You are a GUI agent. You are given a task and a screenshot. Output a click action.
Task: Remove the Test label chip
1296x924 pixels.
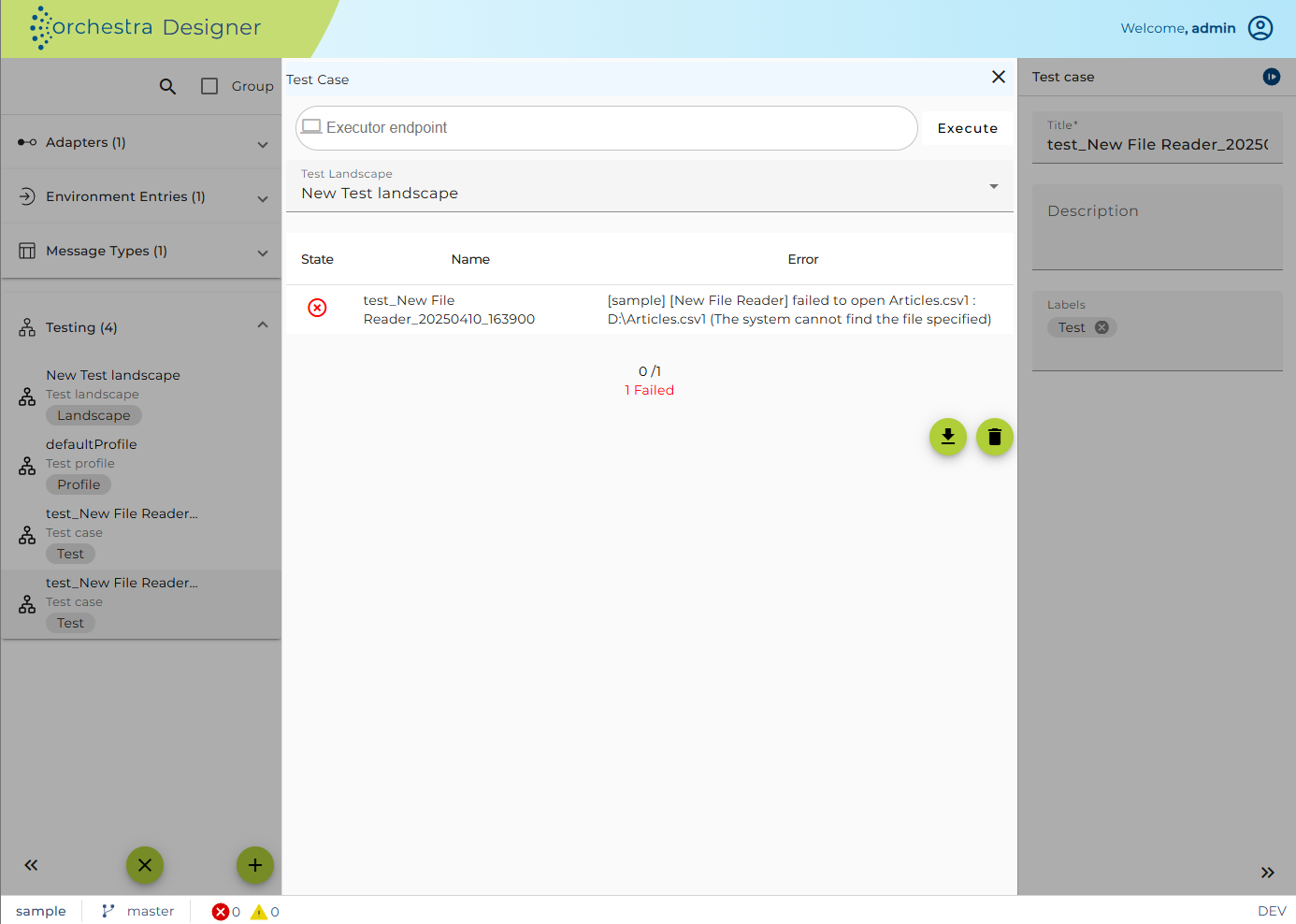(1102, 327)
